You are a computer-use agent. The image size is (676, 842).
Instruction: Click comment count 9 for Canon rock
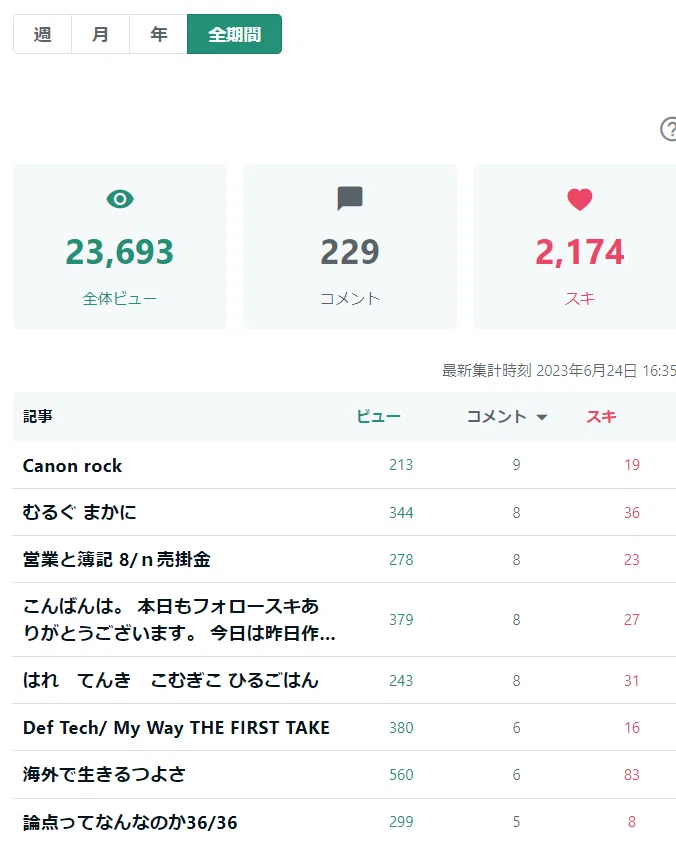517,465
